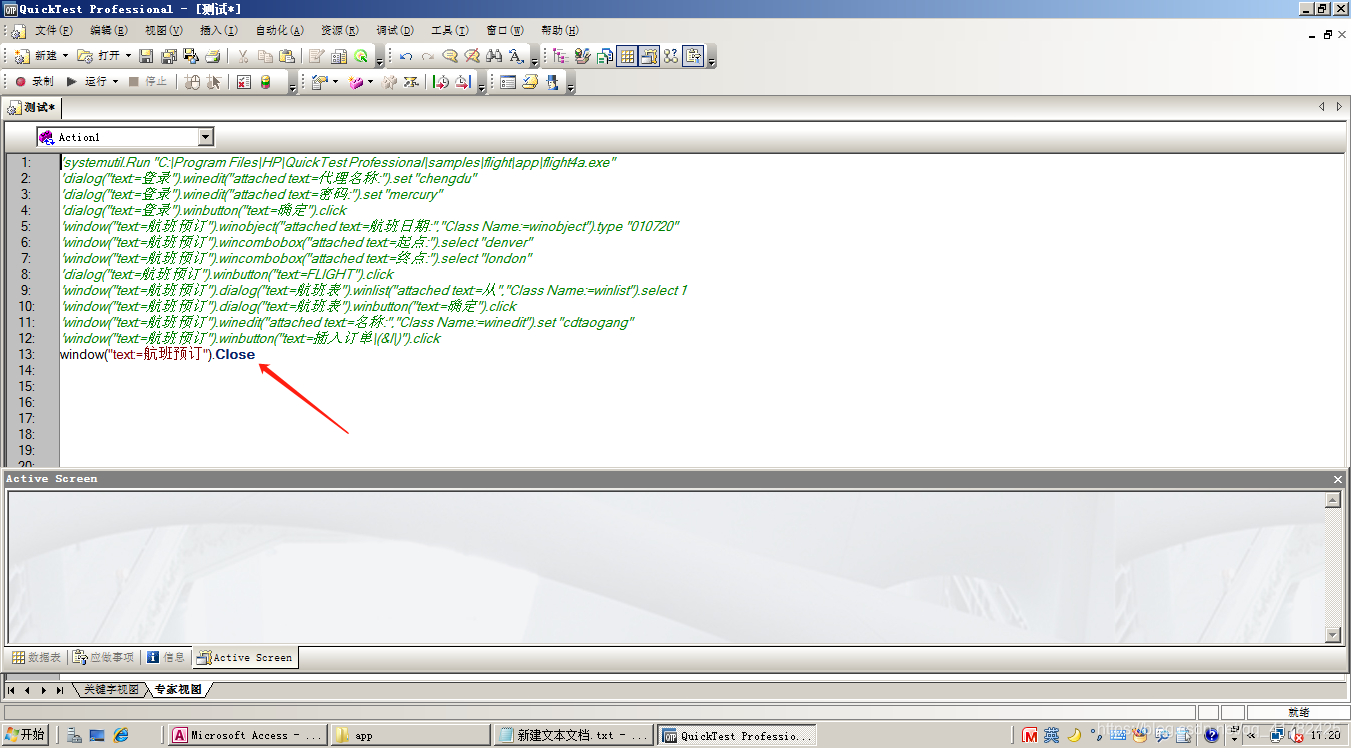Image resolution: width=1351 pixels, height=748 pixels.
Task: Click the Internet Explorer quick launch icon
Action: pos(121,735)
